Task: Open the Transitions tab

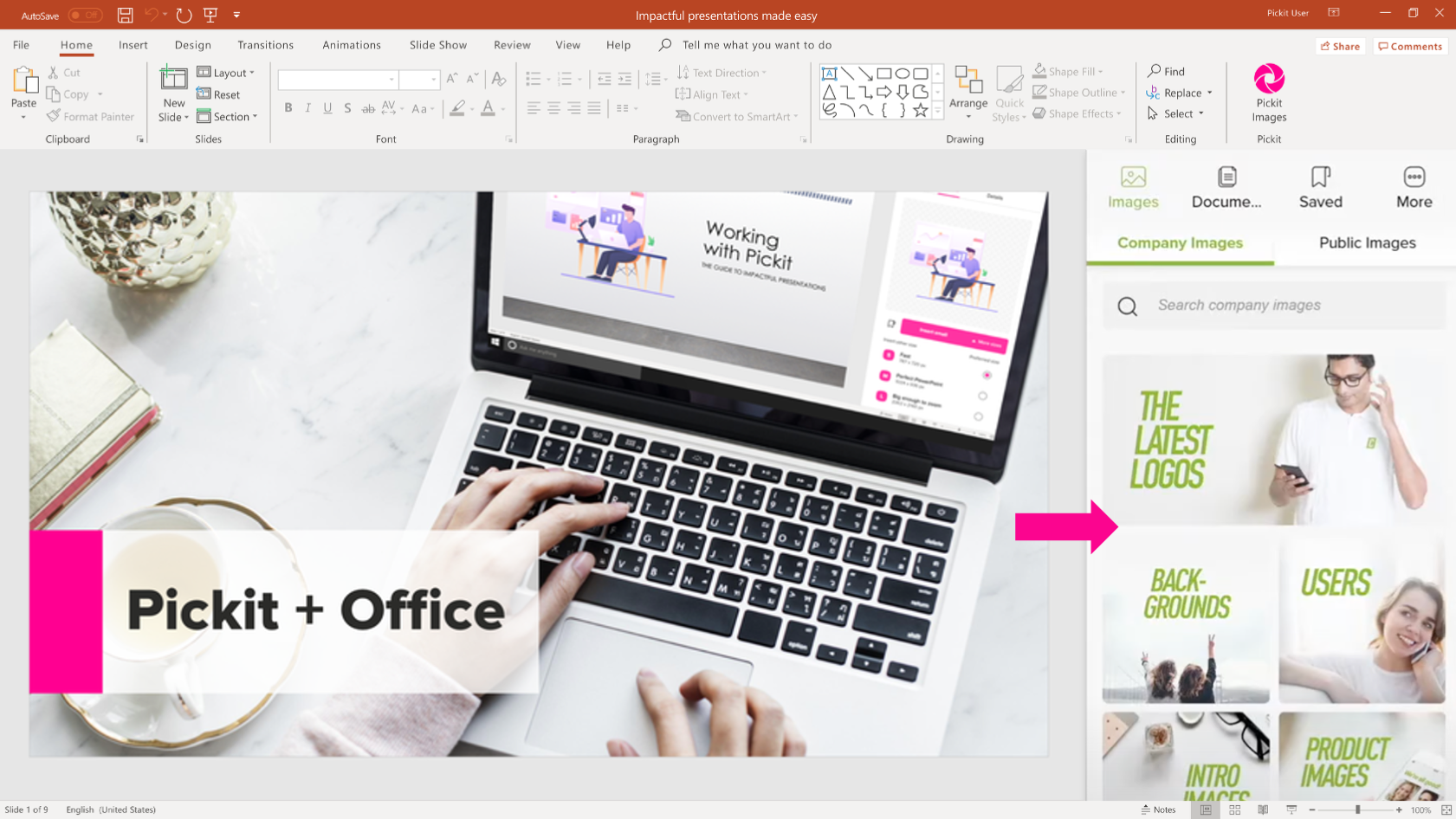Action: [x=266, y=45]
